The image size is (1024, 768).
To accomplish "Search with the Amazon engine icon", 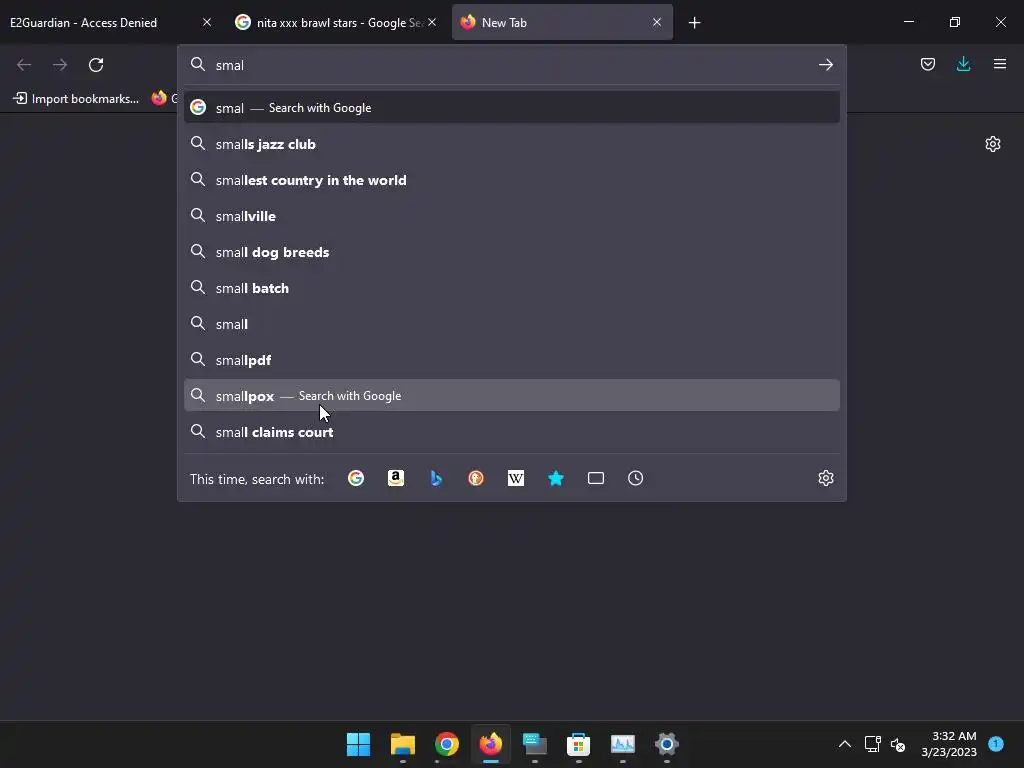I will [396, 478].
